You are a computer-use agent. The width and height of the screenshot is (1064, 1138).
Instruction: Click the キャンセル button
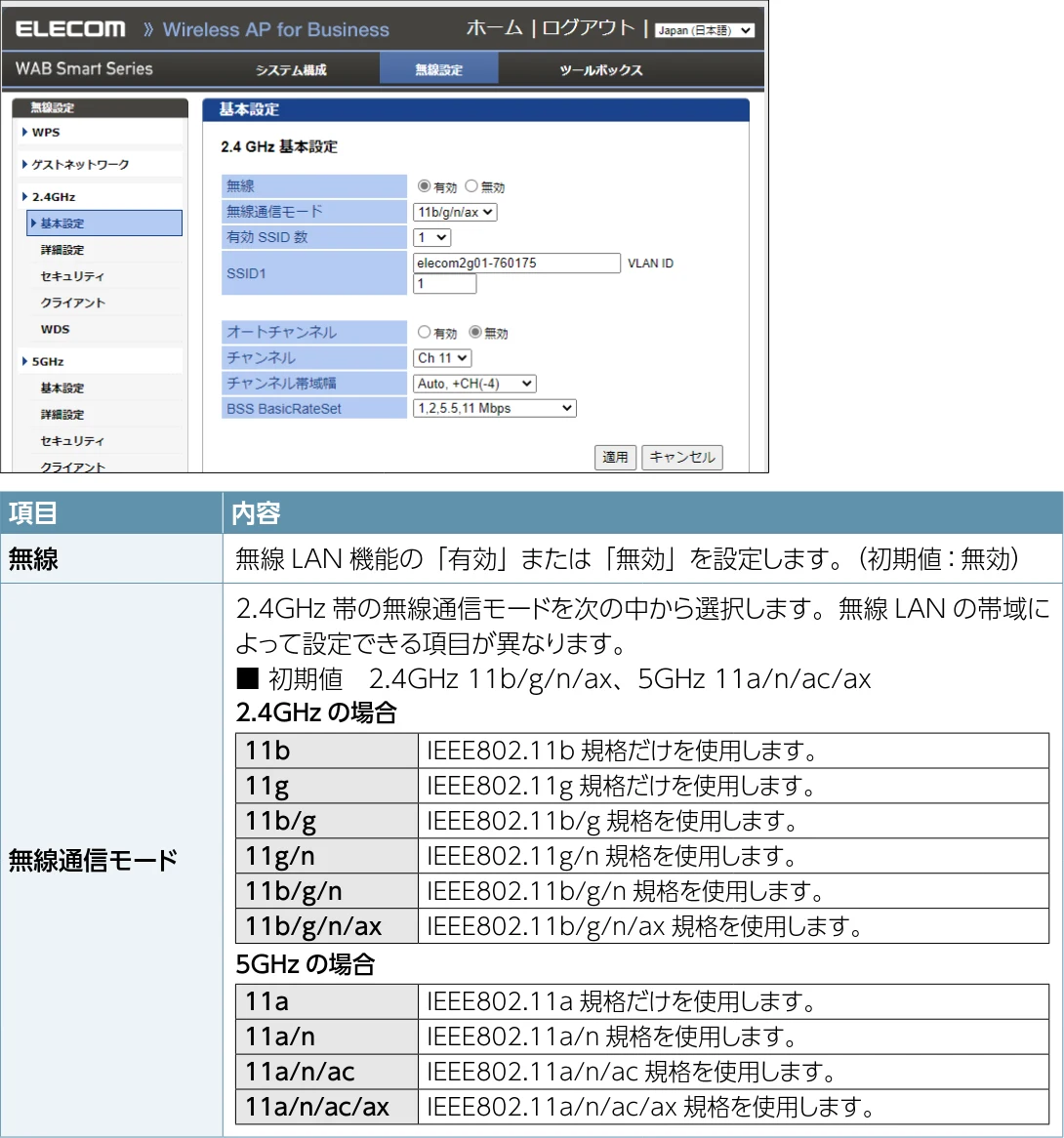pyautogui.click(x=682, y=457)
